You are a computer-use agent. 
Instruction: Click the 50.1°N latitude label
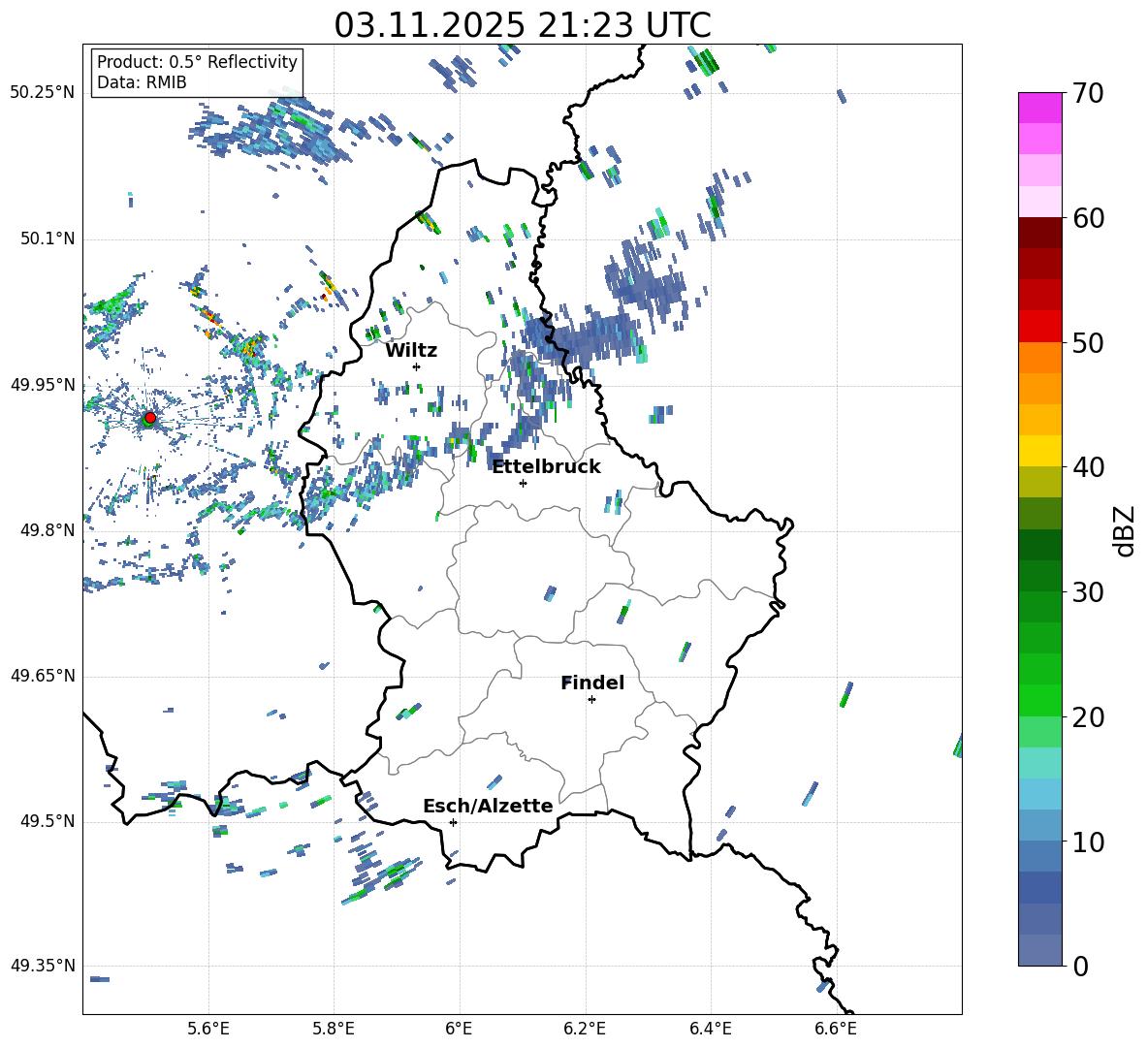point(47,239)
